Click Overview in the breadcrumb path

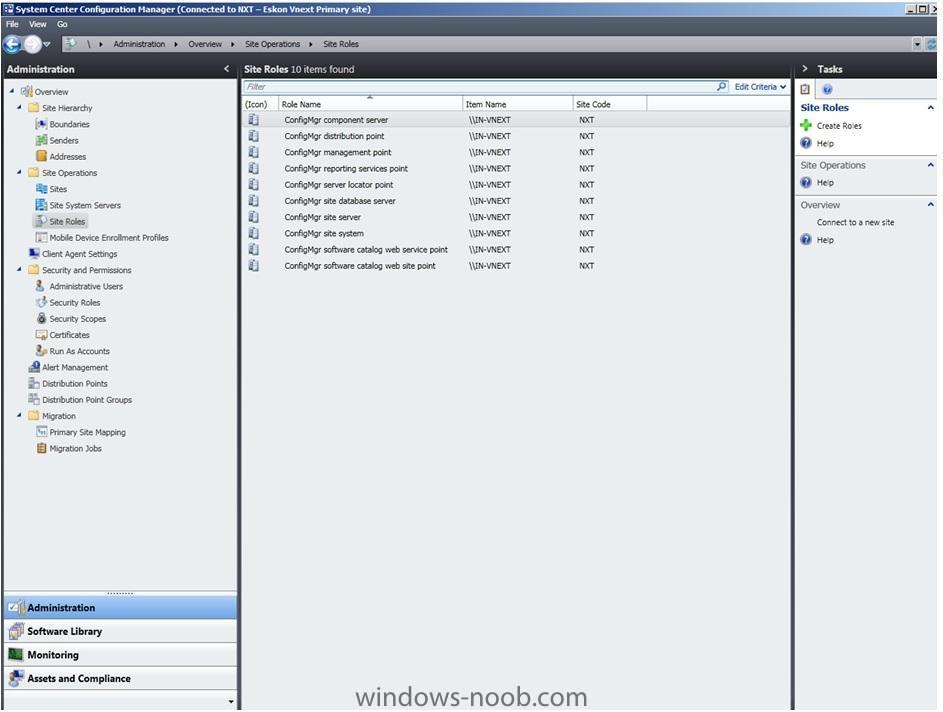[x=205, y=44]
